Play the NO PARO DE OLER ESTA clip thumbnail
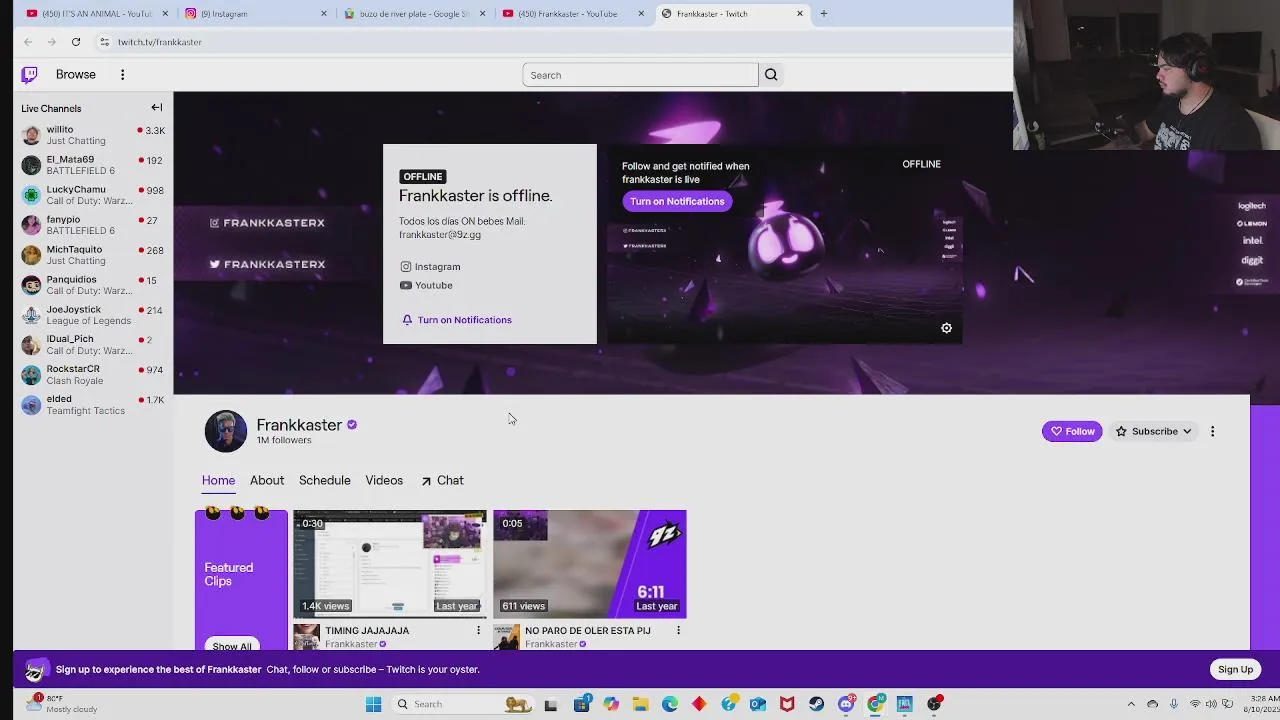This screenshot has width=1280, height=720. click(590, 564)
